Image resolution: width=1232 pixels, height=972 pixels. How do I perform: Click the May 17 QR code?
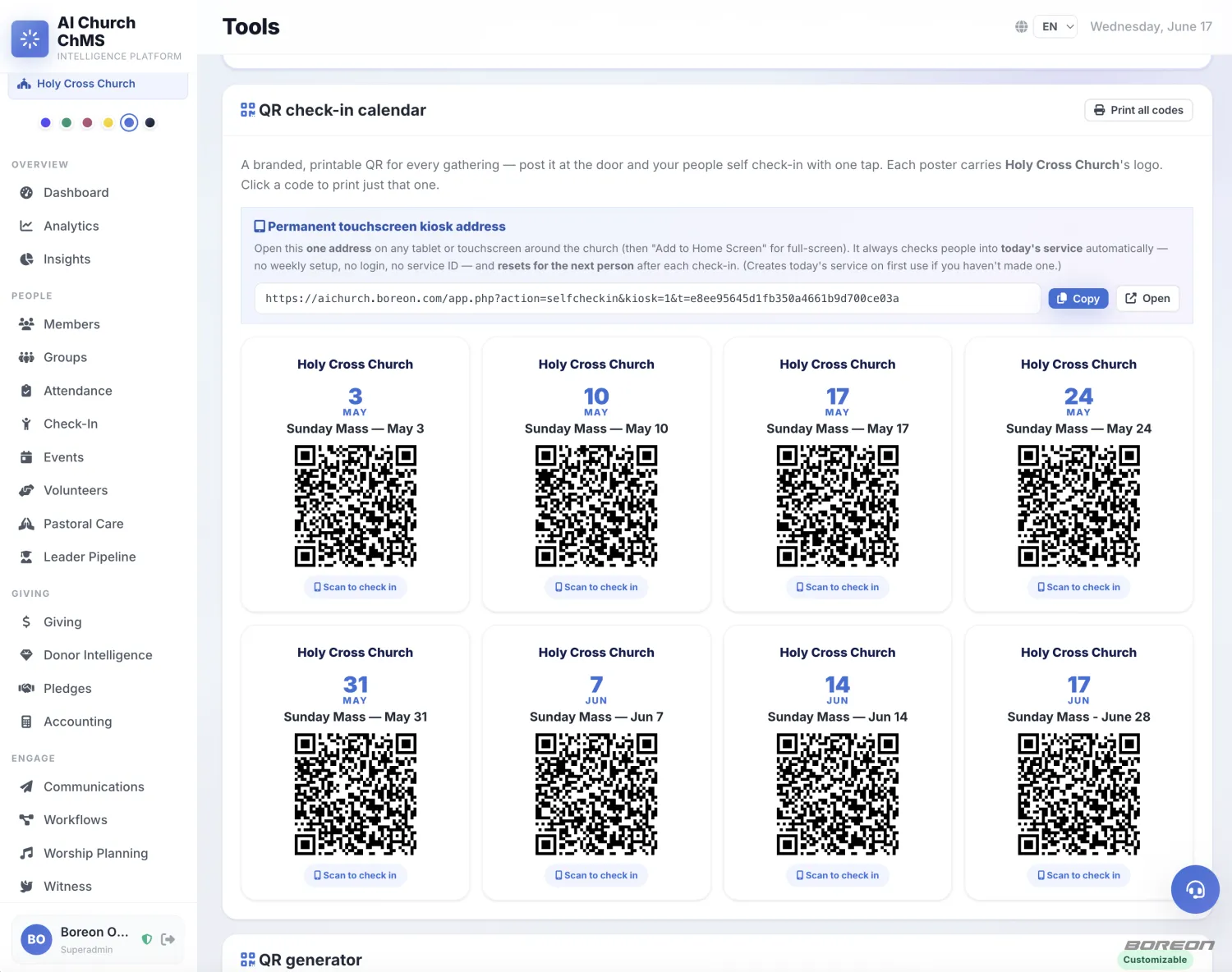tap(838, 506)
